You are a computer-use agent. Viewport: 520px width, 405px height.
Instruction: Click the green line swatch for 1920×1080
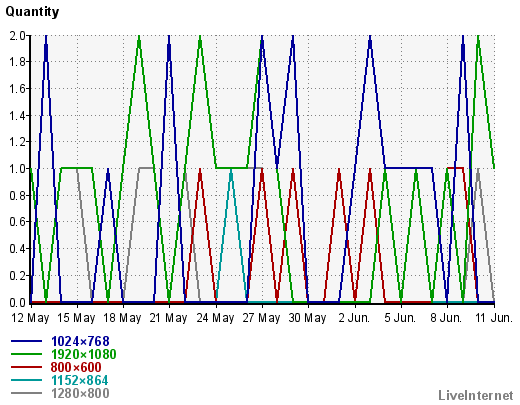(26, 354)
